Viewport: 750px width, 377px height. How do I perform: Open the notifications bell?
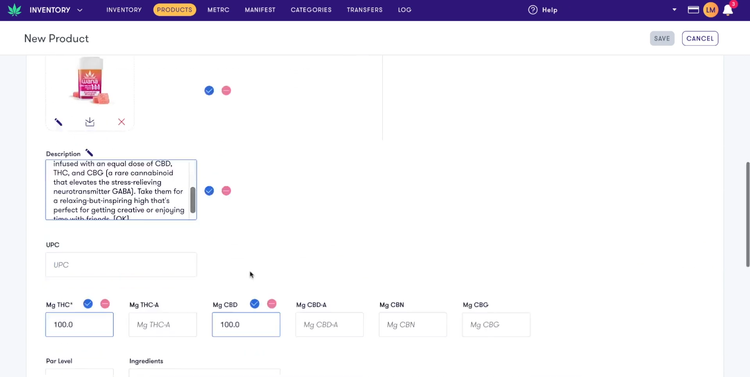pyautogui.click(x=728, y=10)
